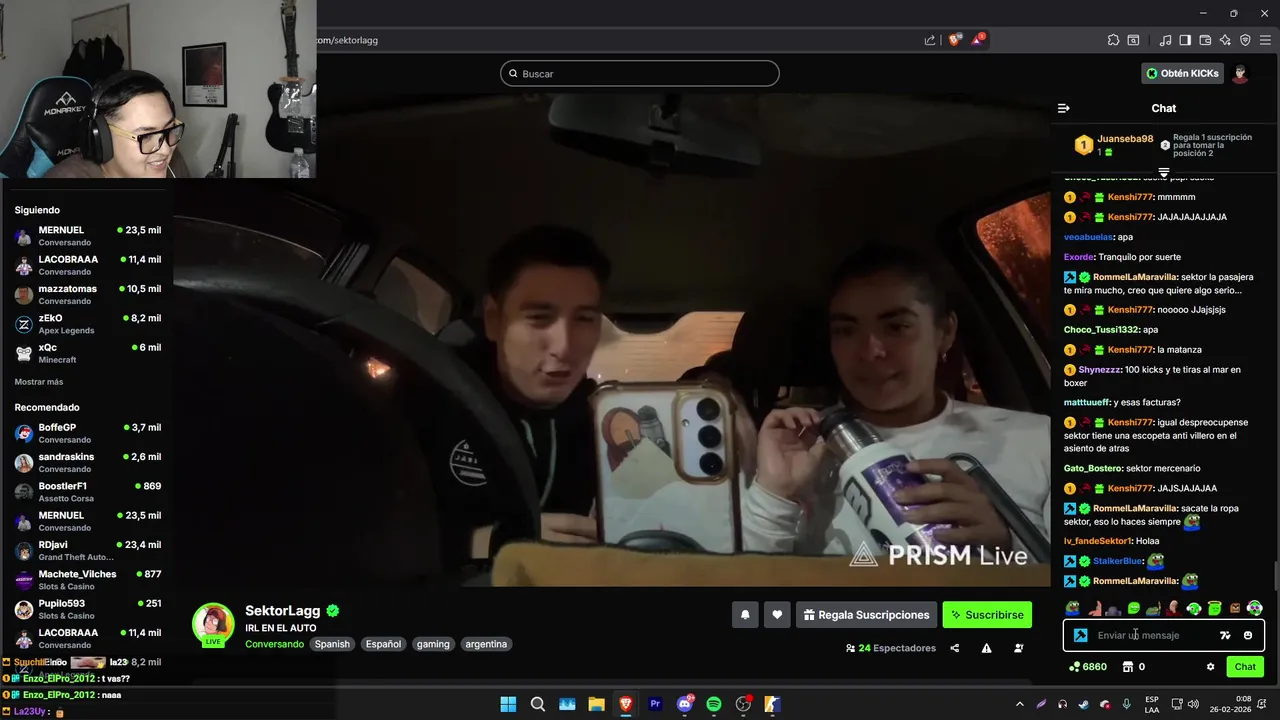The image size is (1280, 720).
Task: Open Spotify from taskbar
Action: click(714, 704)
